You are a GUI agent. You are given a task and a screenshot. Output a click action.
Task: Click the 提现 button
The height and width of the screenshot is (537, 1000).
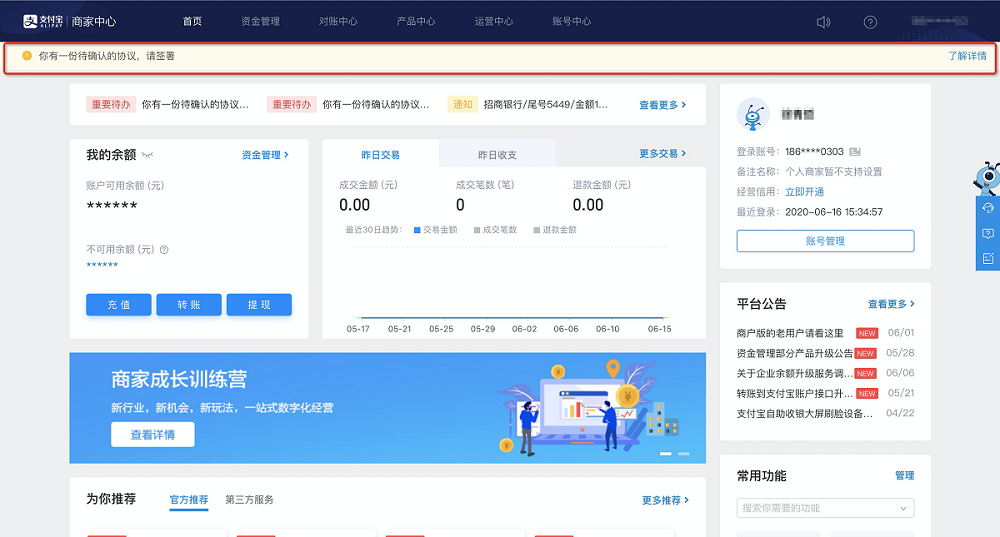259,305
